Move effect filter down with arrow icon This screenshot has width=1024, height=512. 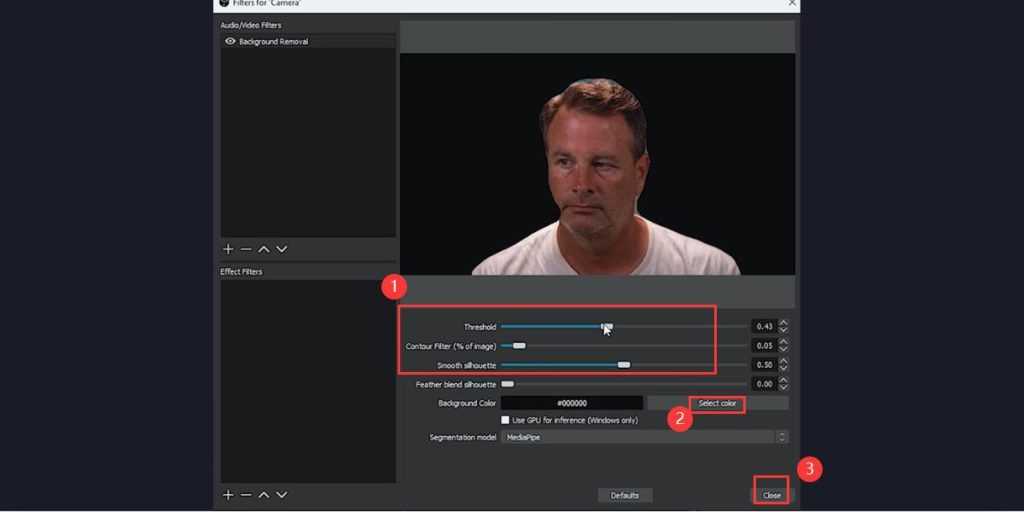point(282,495)
